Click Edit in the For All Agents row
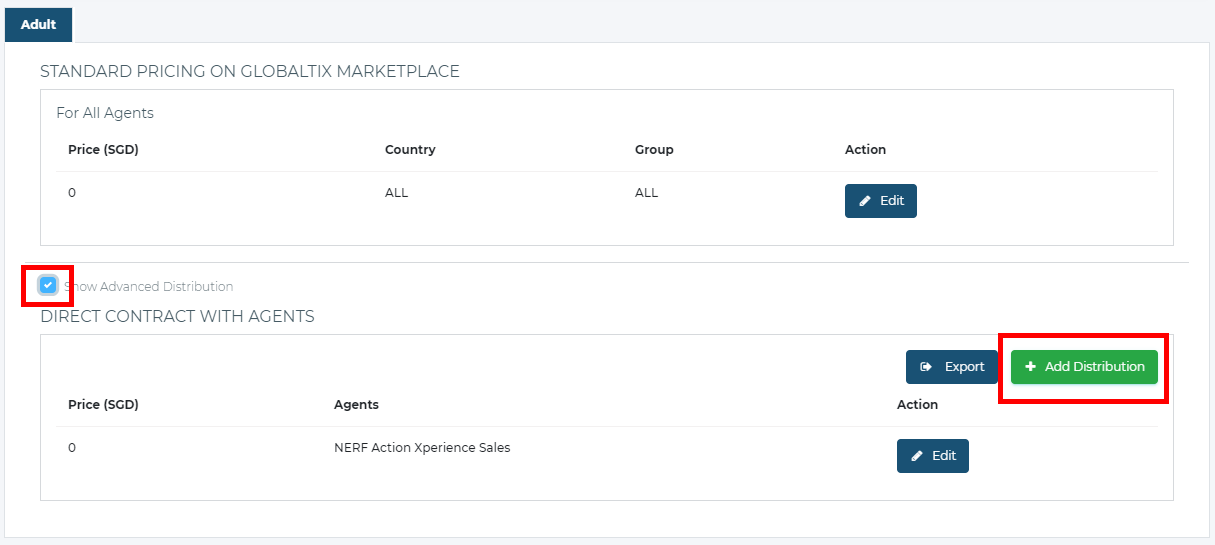The height and width of the screenshot is (545, 1215). 881,201
